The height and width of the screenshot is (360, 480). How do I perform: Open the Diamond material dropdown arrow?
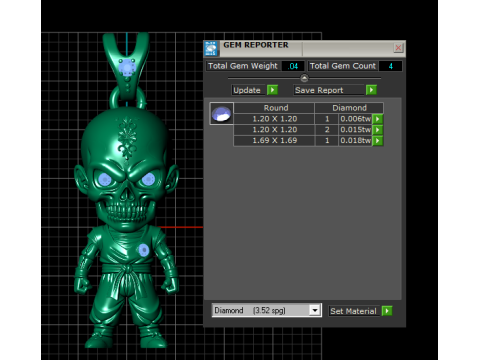coord(314,310)
